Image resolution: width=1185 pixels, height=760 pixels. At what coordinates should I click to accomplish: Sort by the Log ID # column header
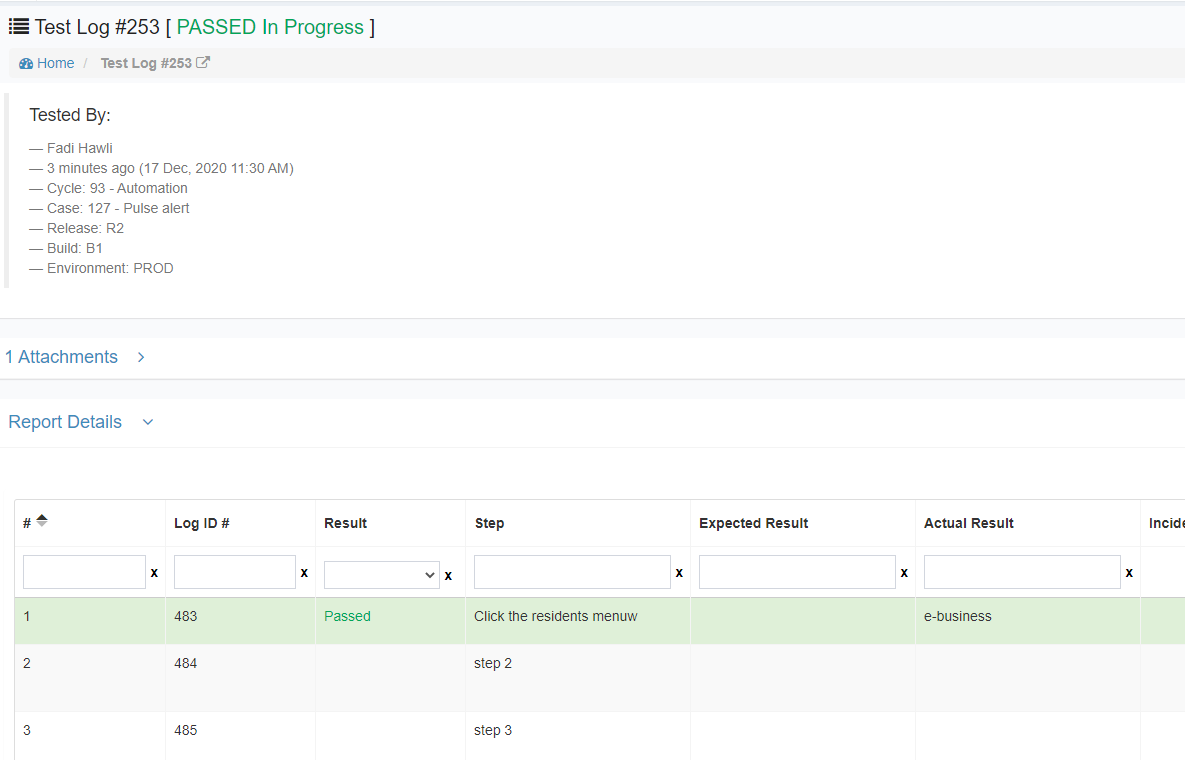tap(202, 524)
